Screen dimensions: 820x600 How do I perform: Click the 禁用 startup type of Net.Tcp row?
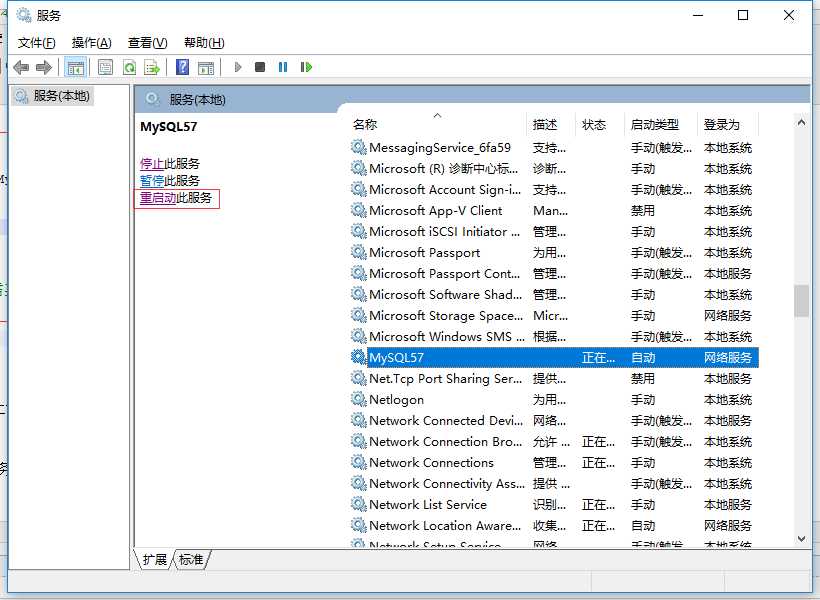point(643,378)
